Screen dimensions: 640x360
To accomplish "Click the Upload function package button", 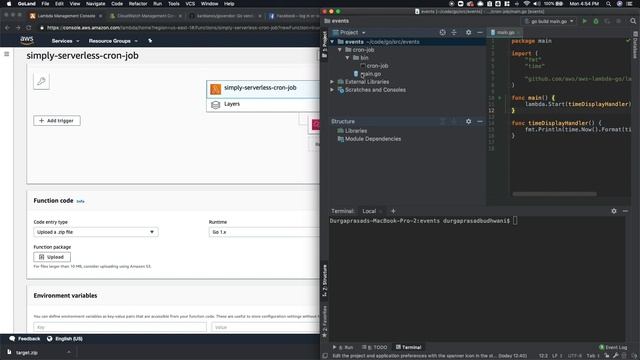I will point(52,257).
